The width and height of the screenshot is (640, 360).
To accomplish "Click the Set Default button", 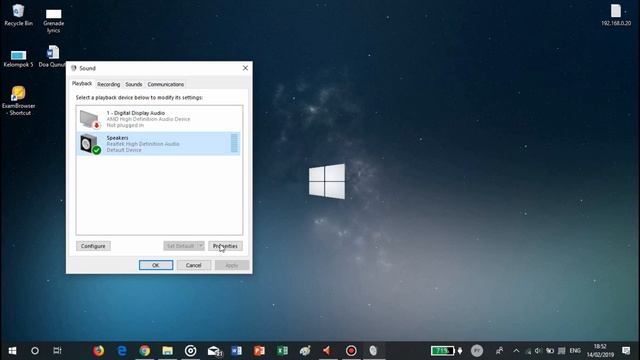I will coord(180,246).
